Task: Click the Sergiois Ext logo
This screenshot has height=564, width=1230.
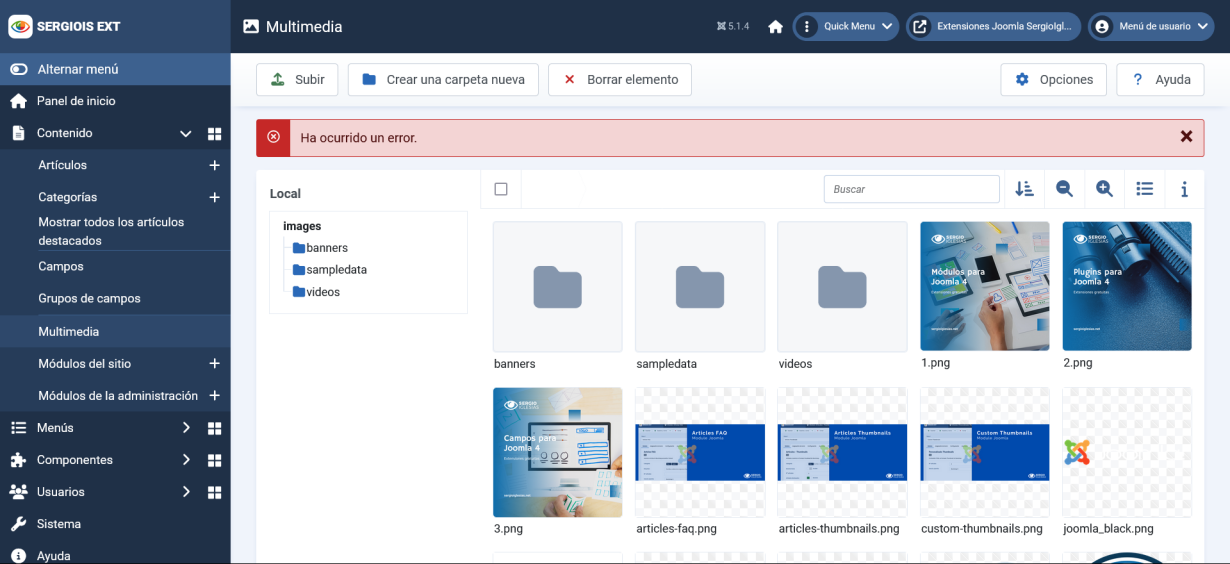Action: 65,27
